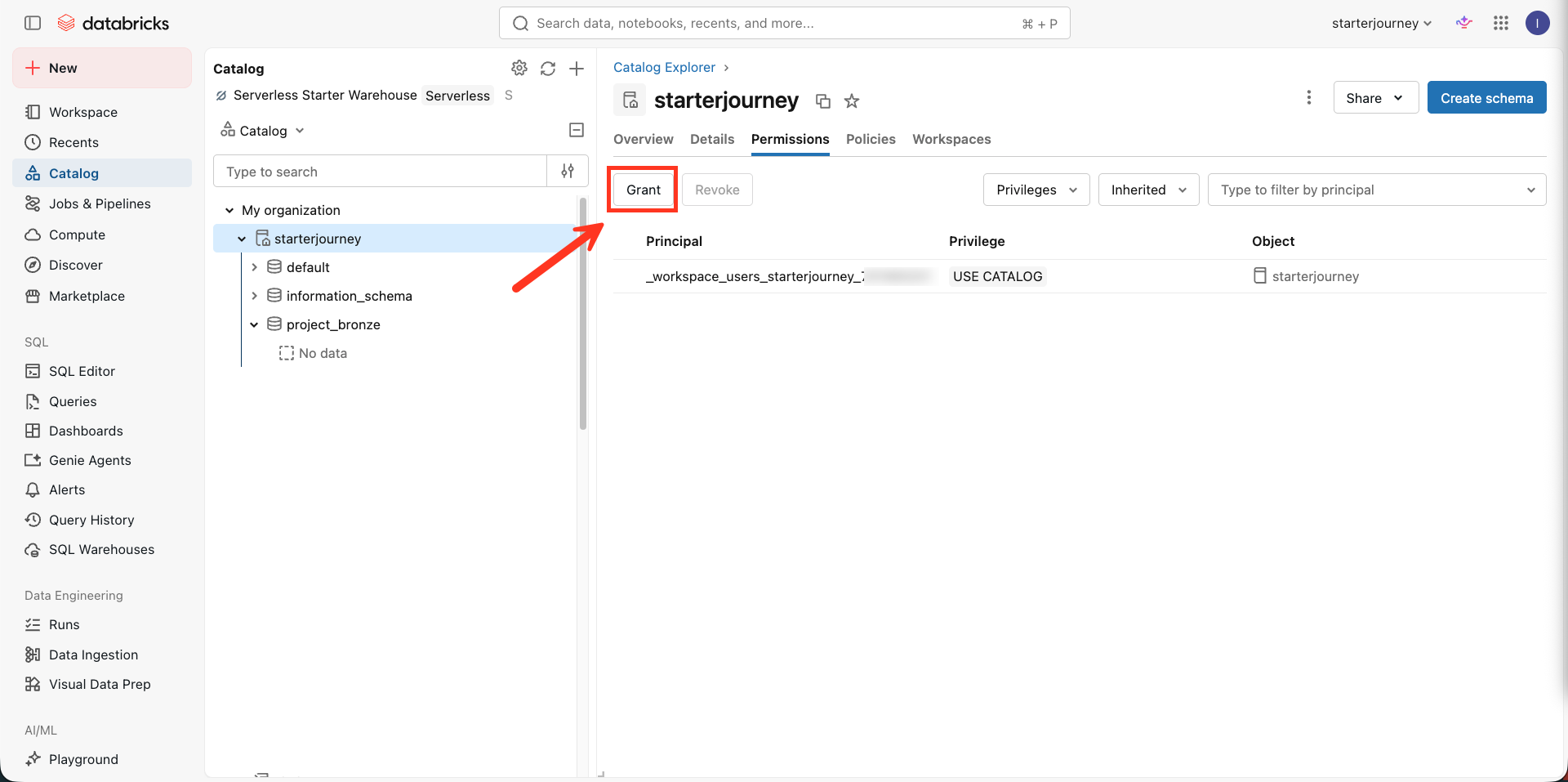1568x782 pixels.
Task: Add a new catalog item via plus
Action: (x=577, y=69)
